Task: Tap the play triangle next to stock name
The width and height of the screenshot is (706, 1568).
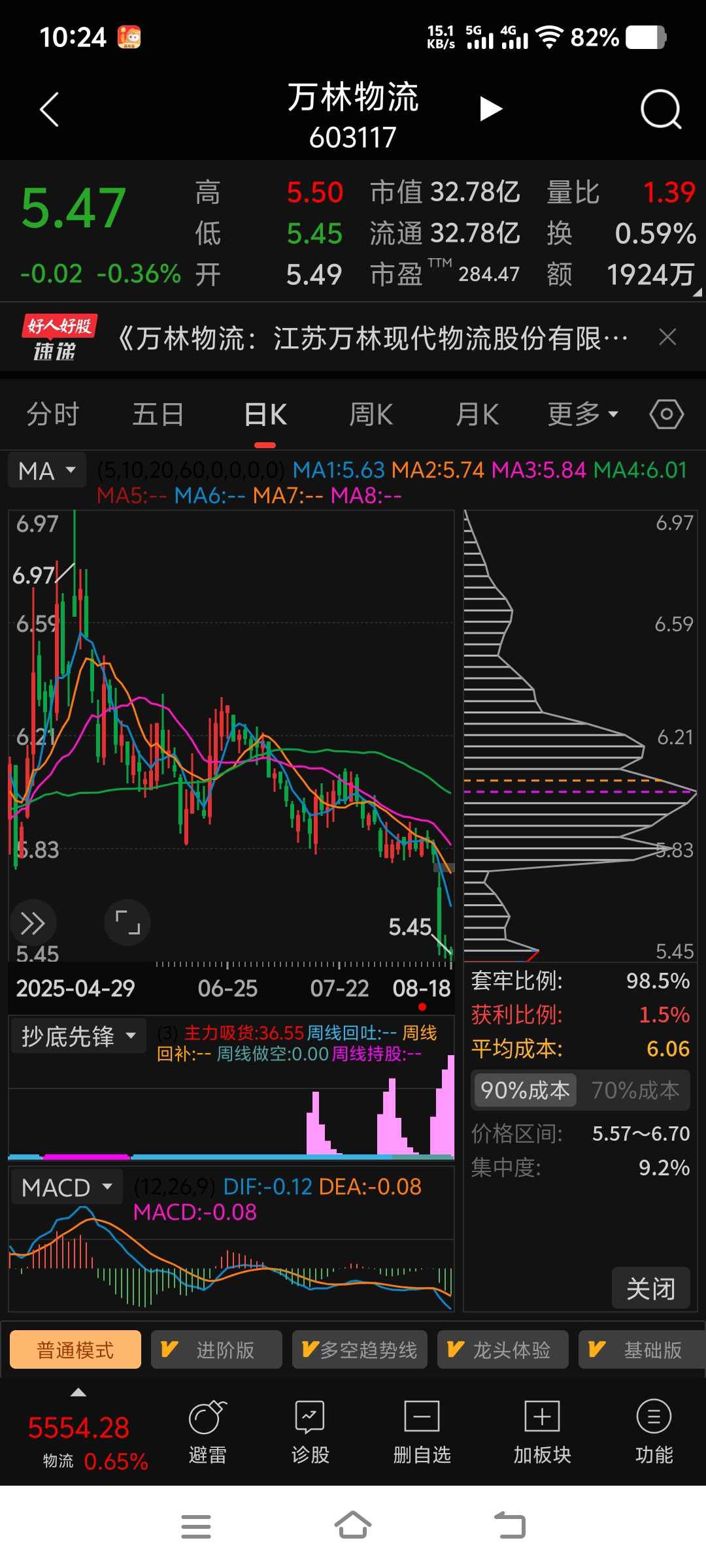Action: click(x=490, y=109)
